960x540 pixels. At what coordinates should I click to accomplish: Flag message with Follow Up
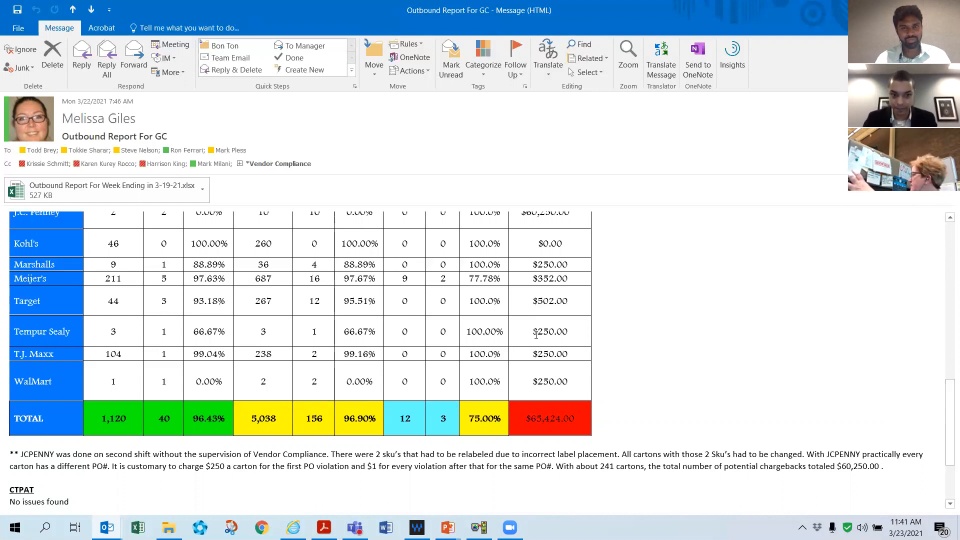(516, 59)
